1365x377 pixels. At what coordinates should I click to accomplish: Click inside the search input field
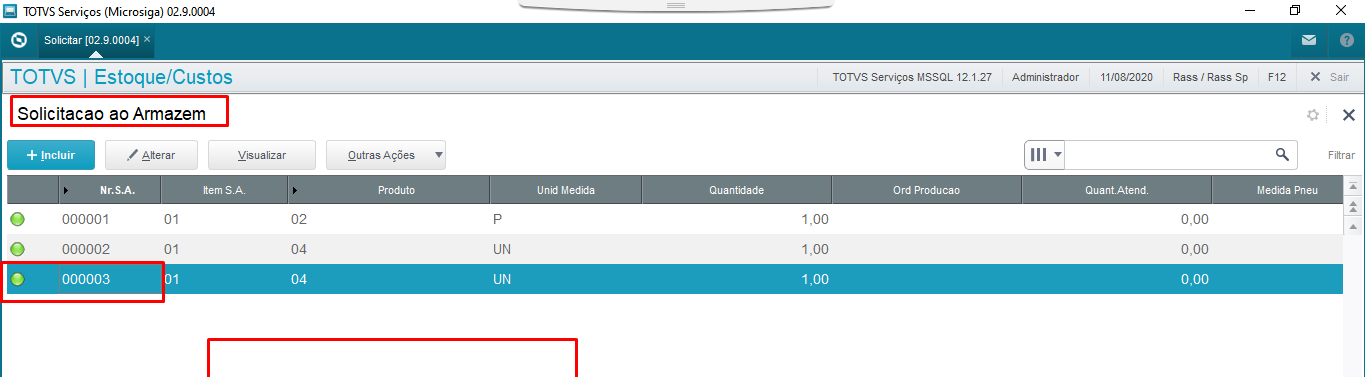(1168, 155)
